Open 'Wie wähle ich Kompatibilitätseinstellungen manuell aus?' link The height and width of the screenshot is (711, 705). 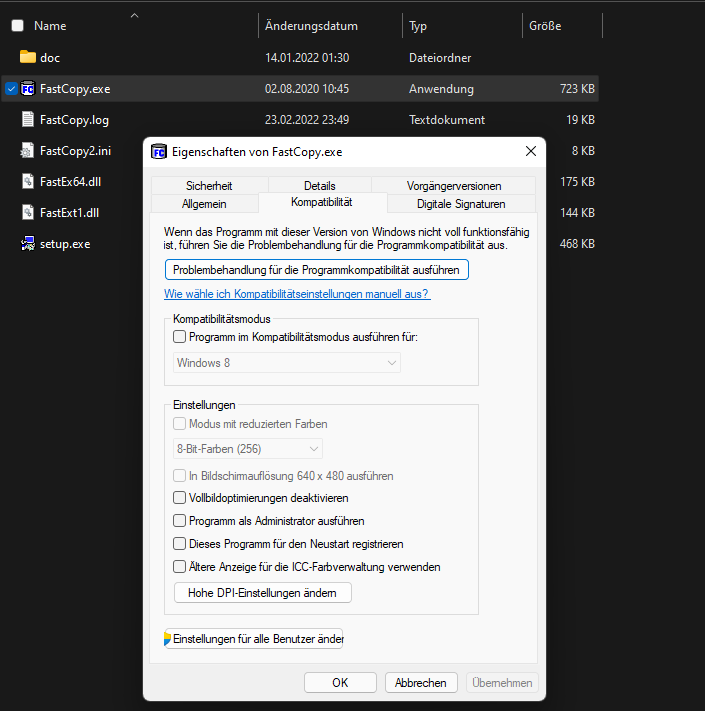click(297, 294)
